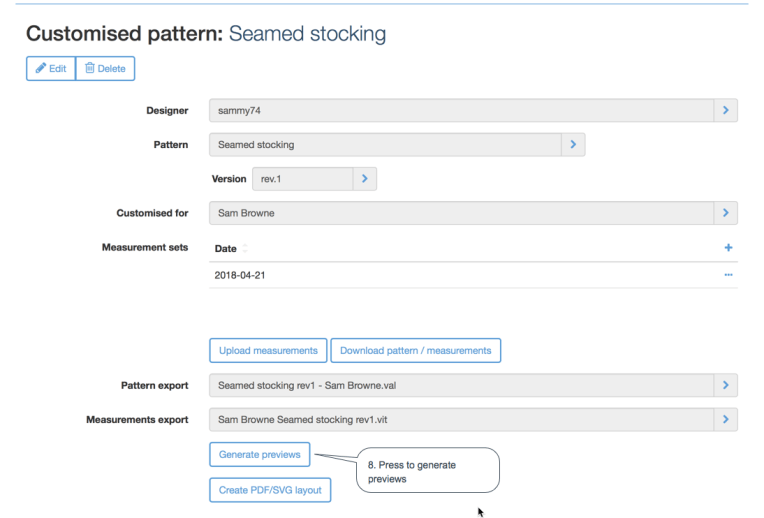Open the Customised for chevron button
This screenshot has height=518, width=764.
click(726, 213)
